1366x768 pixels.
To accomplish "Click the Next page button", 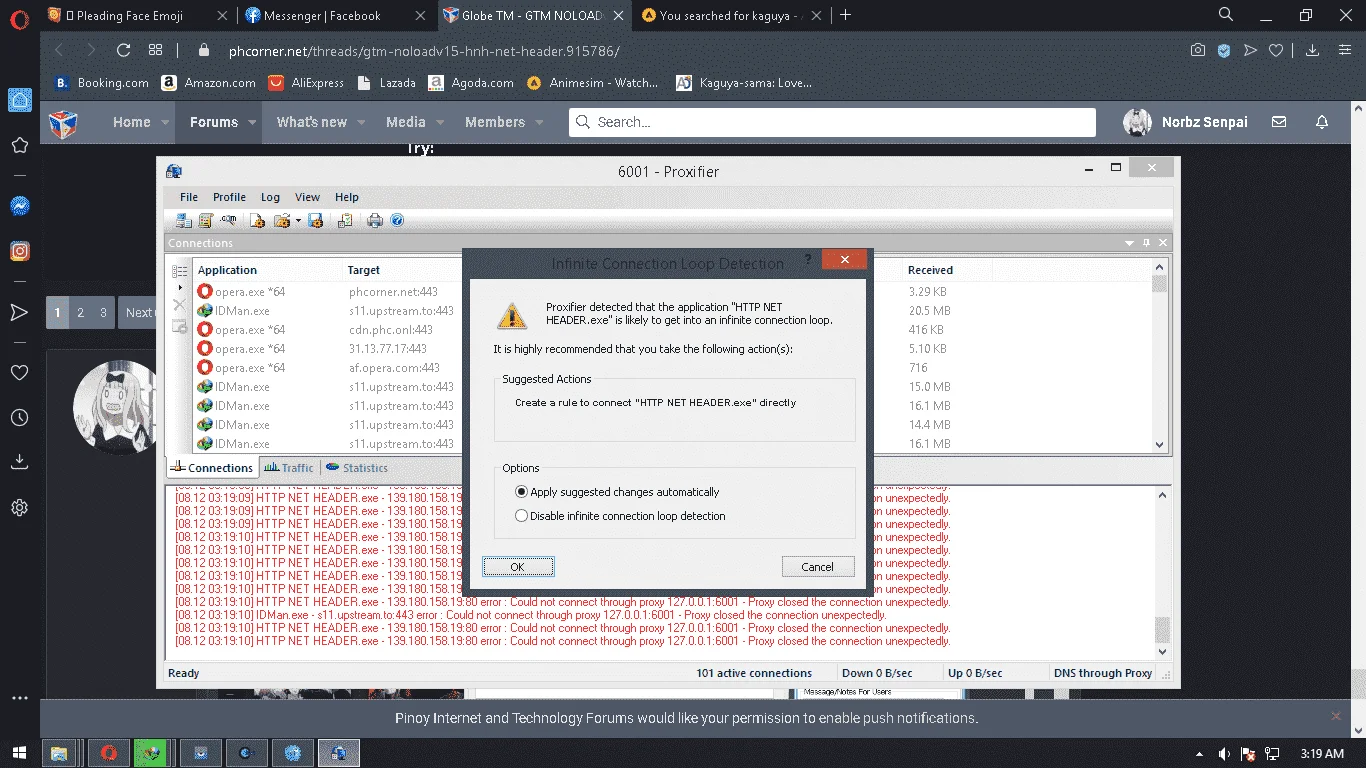I will 138,313.
